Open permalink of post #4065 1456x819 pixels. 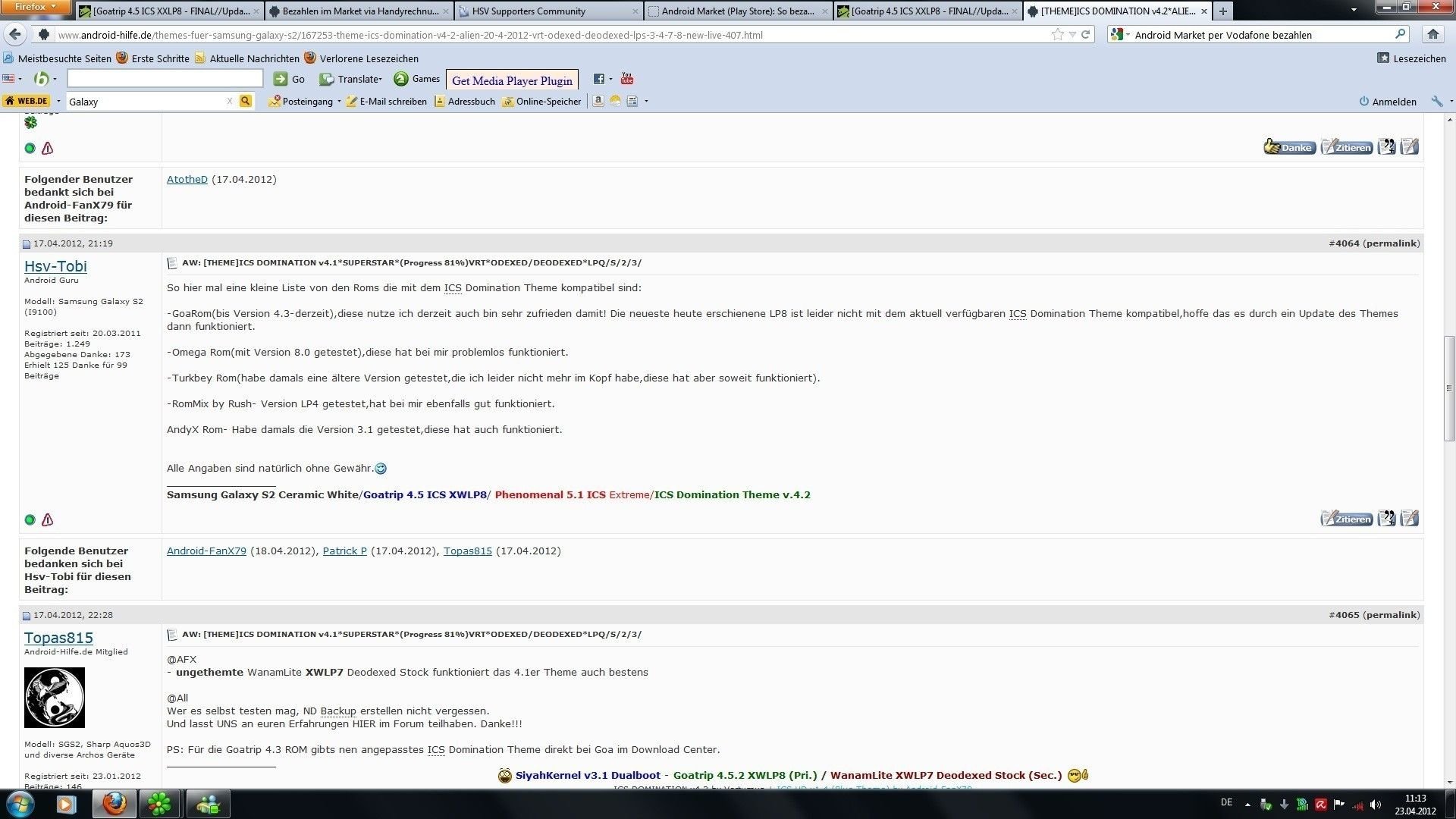pyautogui.click(x=1391, y=615)
